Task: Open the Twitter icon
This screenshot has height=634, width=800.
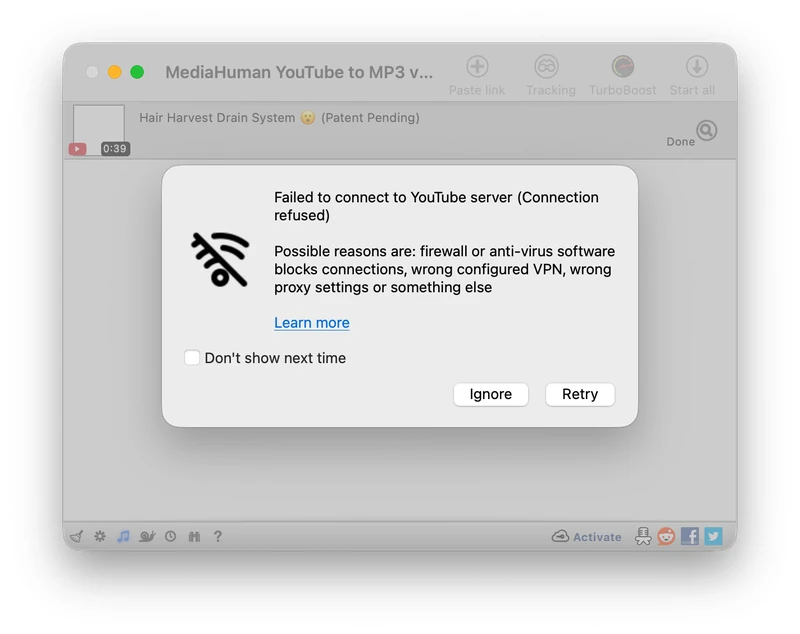Action: pyautogui.click(x=713, y=536)
